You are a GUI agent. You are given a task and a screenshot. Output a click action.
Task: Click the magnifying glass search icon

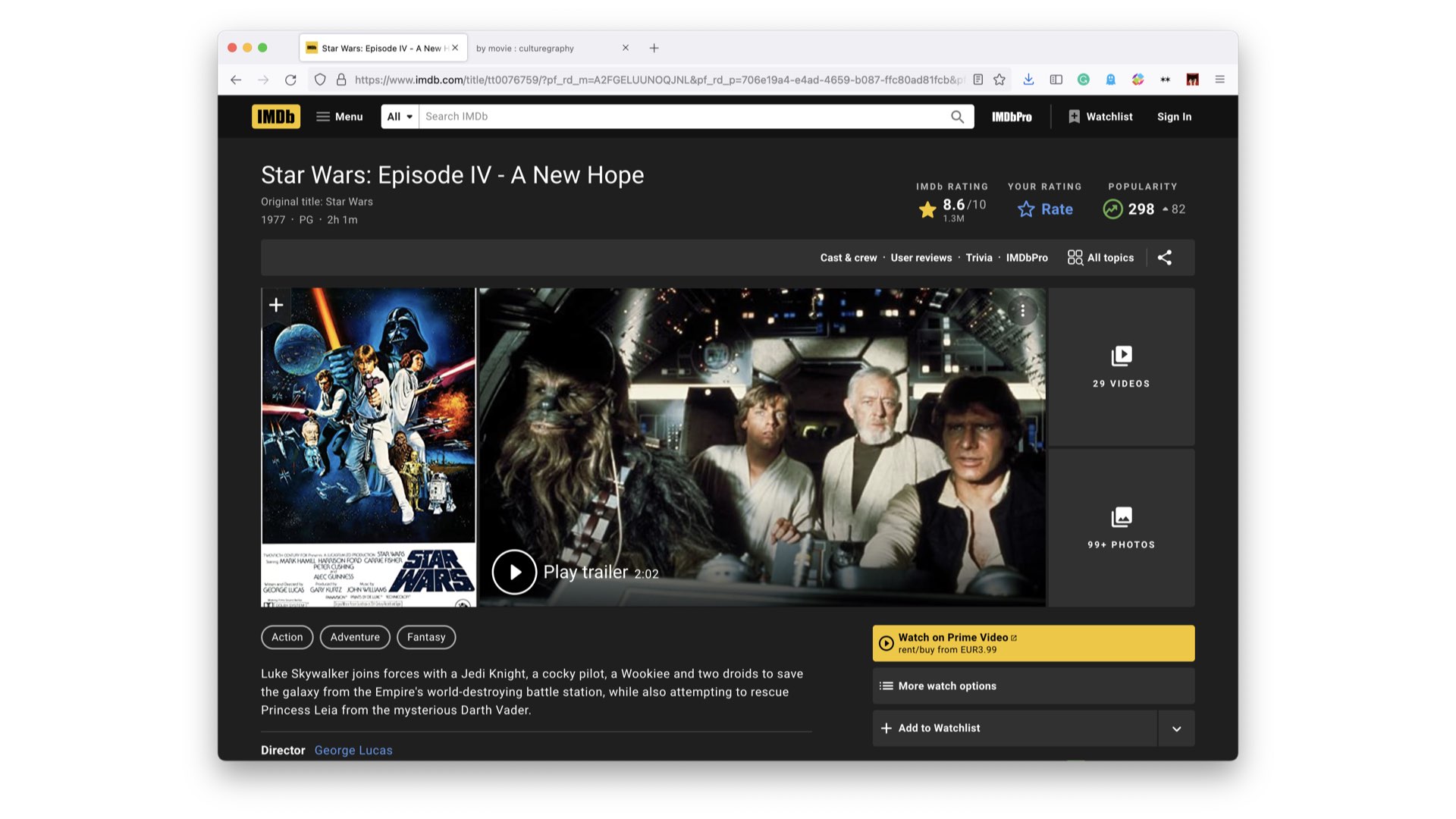coord(958,116)
